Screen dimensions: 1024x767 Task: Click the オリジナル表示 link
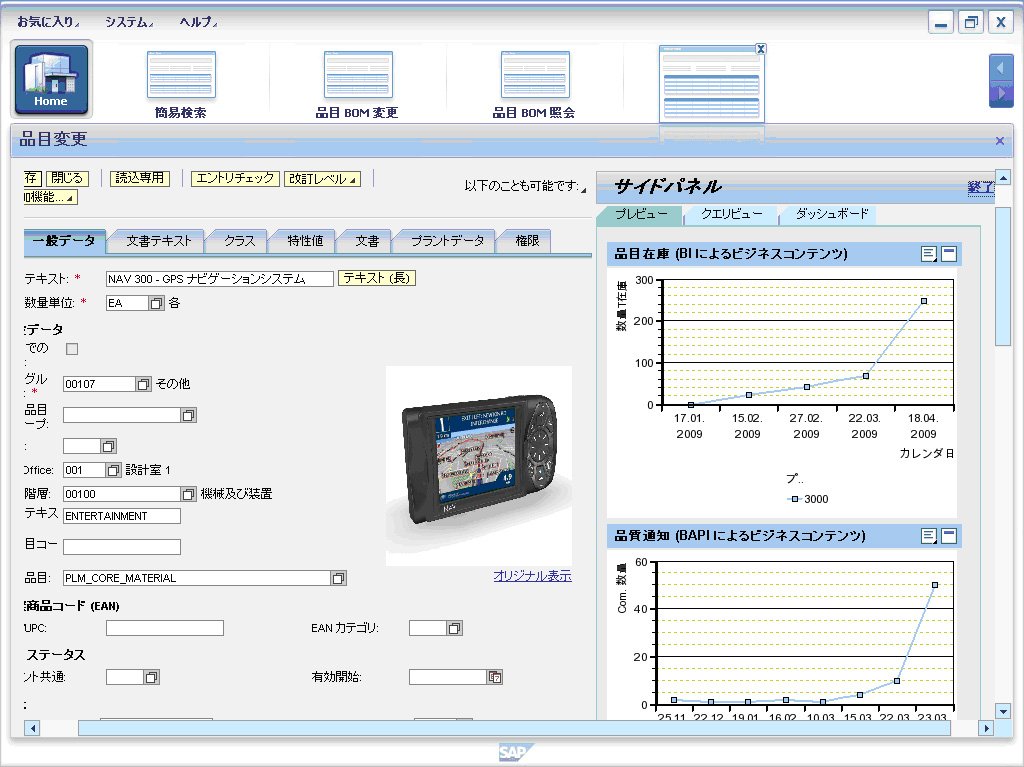(x=532, y=576)
